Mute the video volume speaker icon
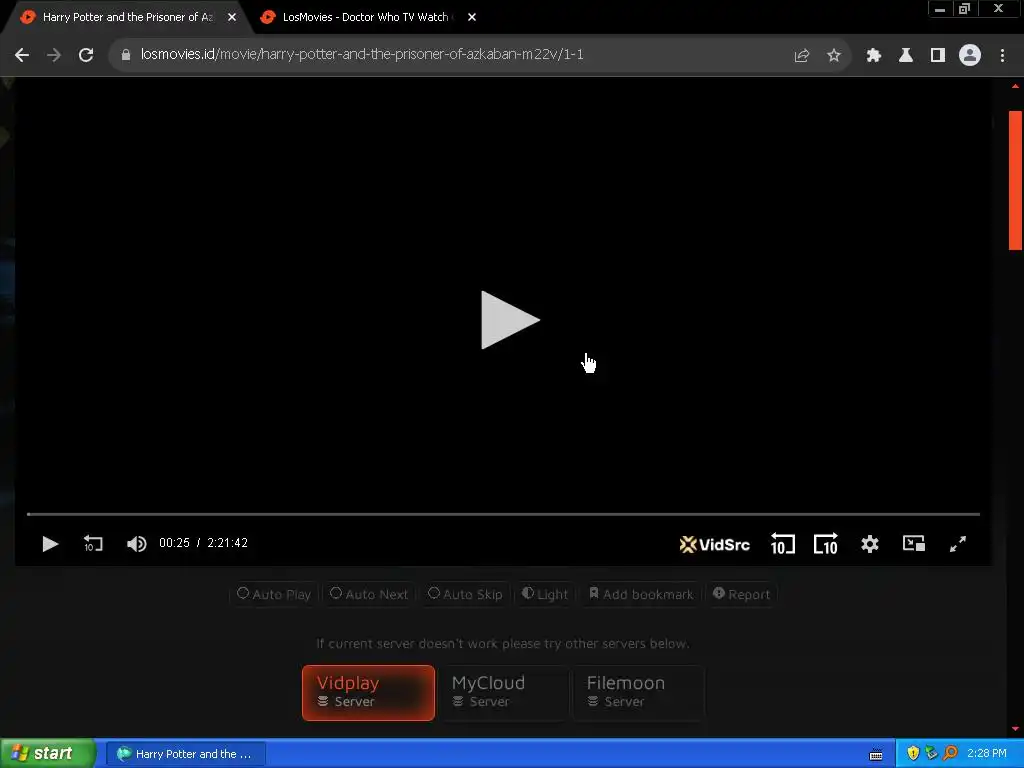 coord(136,543)
